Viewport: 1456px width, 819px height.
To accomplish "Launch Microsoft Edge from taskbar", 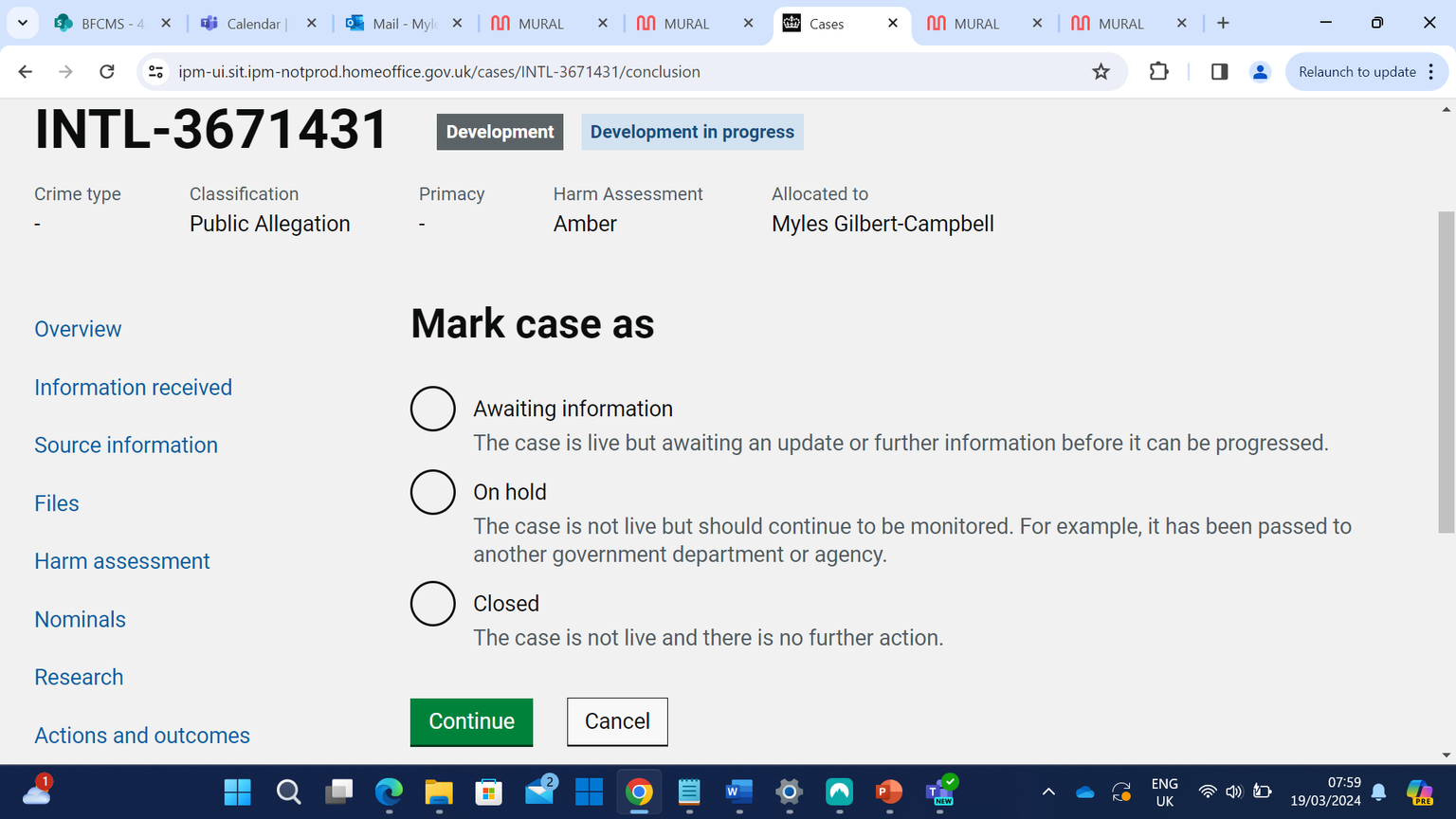I will [389, 792].
